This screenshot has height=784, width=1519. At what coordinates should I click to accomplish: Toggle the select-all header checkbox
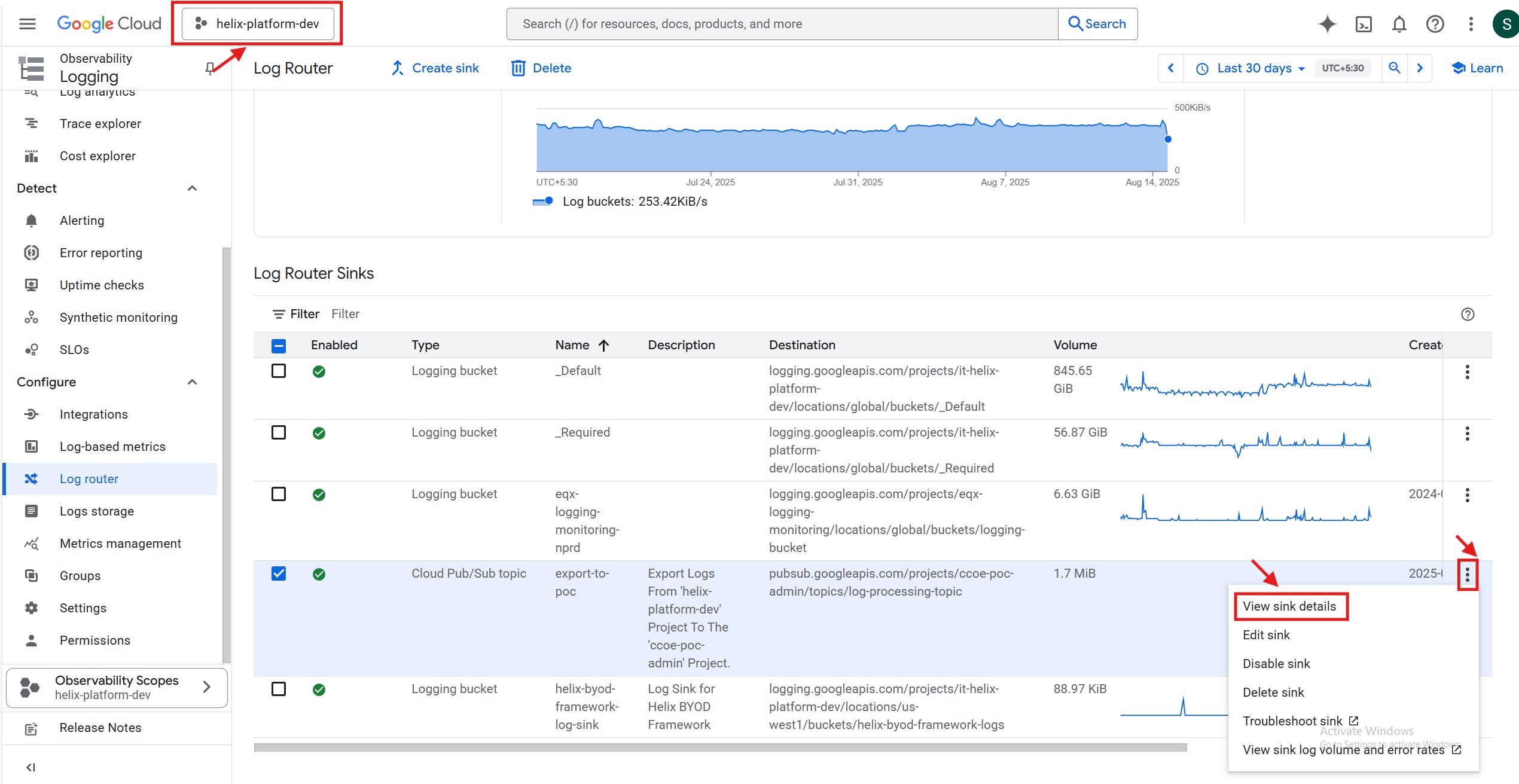[279, 346]
